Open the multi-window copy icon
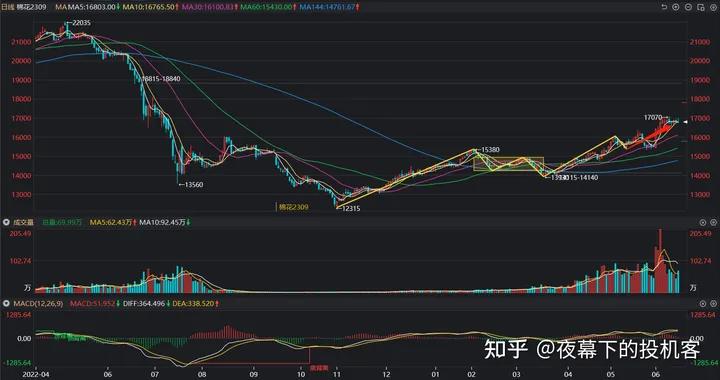The image size is (720, 380). [700, 7]
